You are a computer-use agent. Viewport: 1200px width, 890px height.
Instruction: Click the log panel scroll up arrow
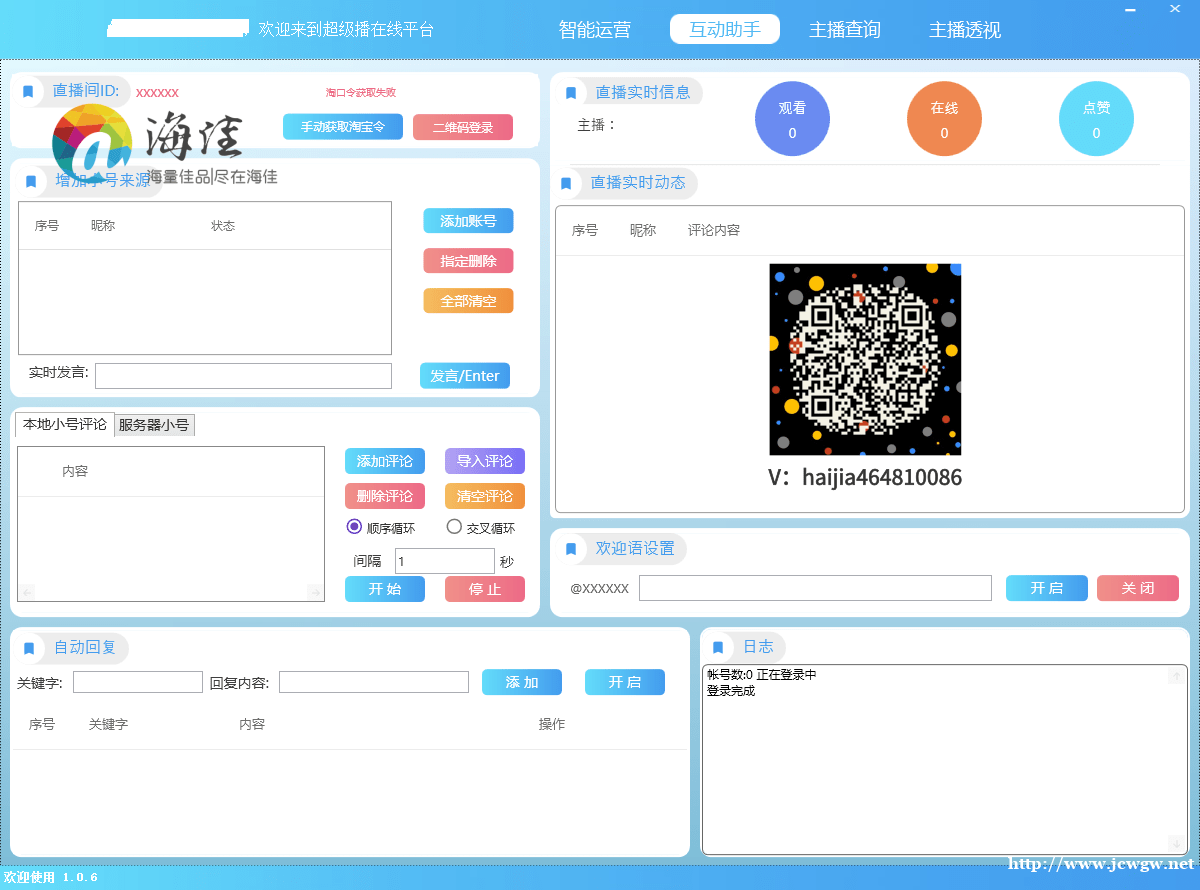click(1175, 677)
